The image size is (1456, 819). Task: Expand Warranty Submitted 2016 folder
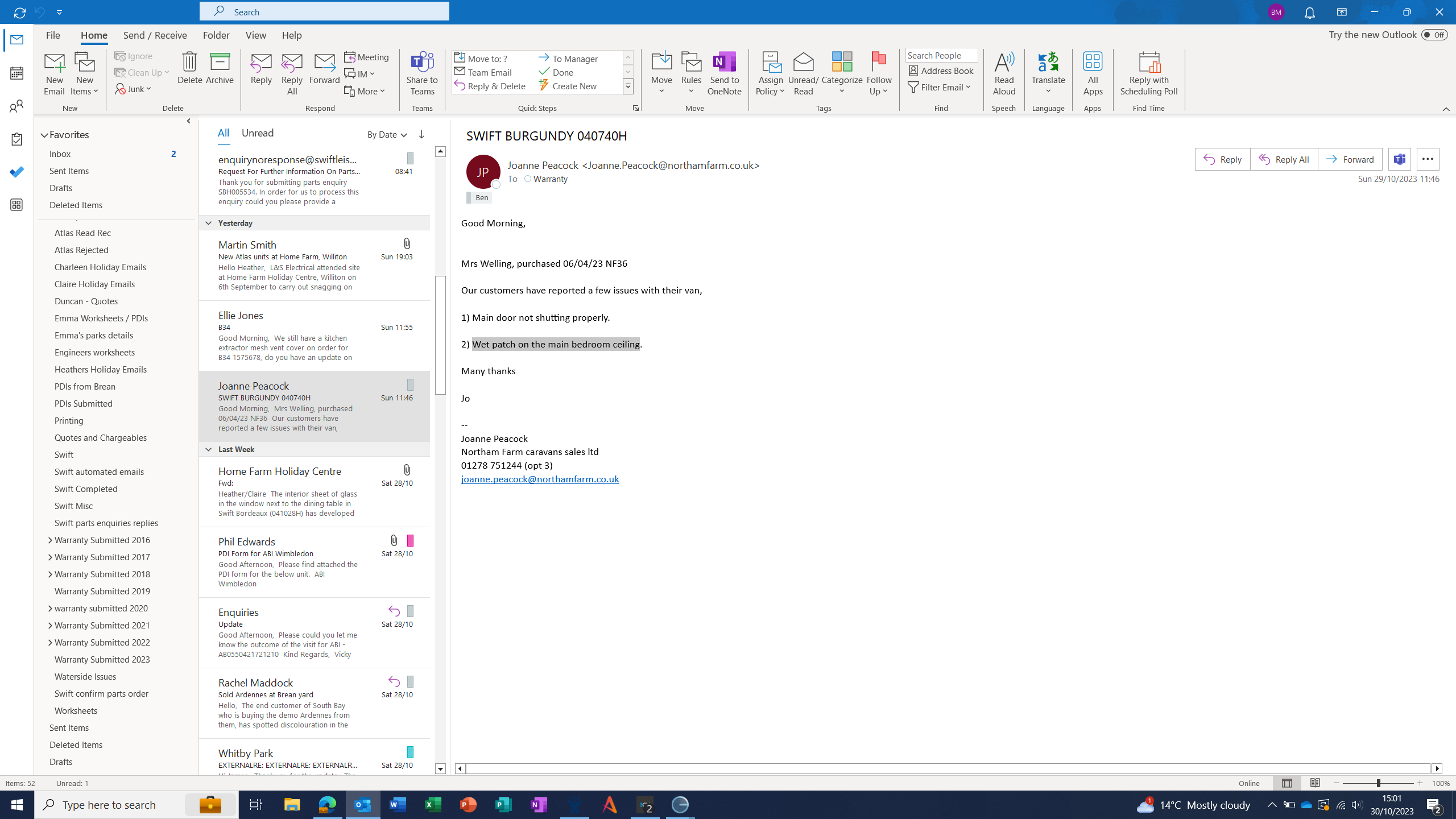coord(50,540)
